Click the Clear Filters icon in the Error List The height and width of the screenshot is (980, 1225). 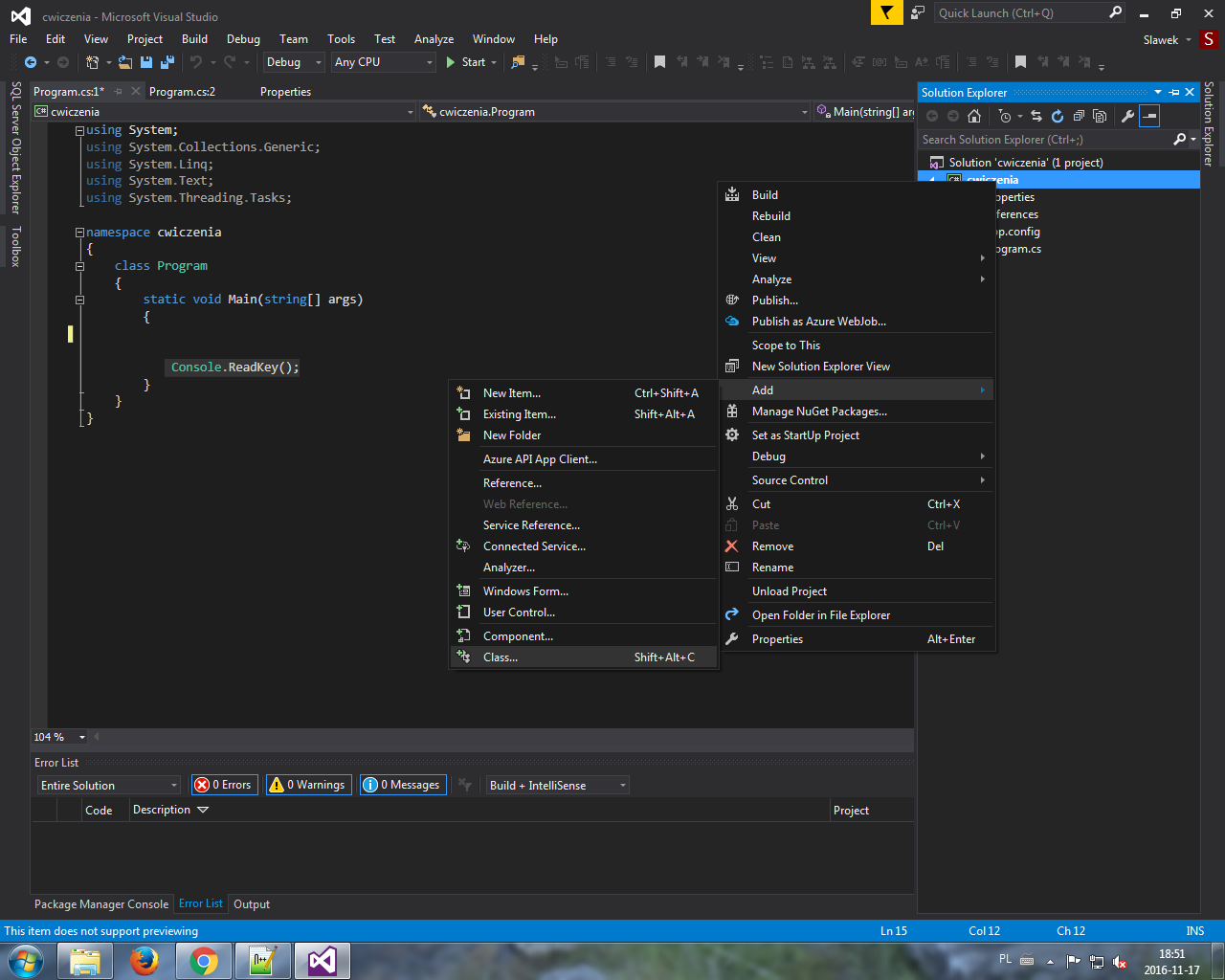[x=465, y=785]
